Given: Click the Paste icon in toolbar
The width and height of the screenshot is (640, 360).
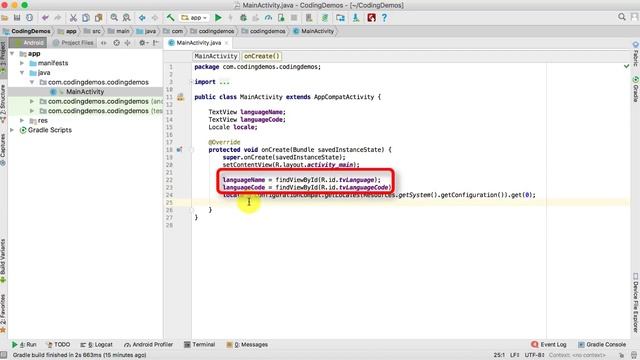Looking at the screenshot, I should coord(98,18).
